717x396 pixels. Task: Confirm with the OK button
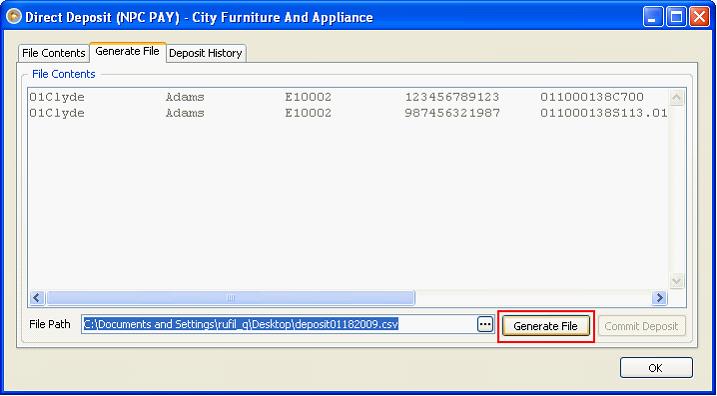click(x=656, y=368)
